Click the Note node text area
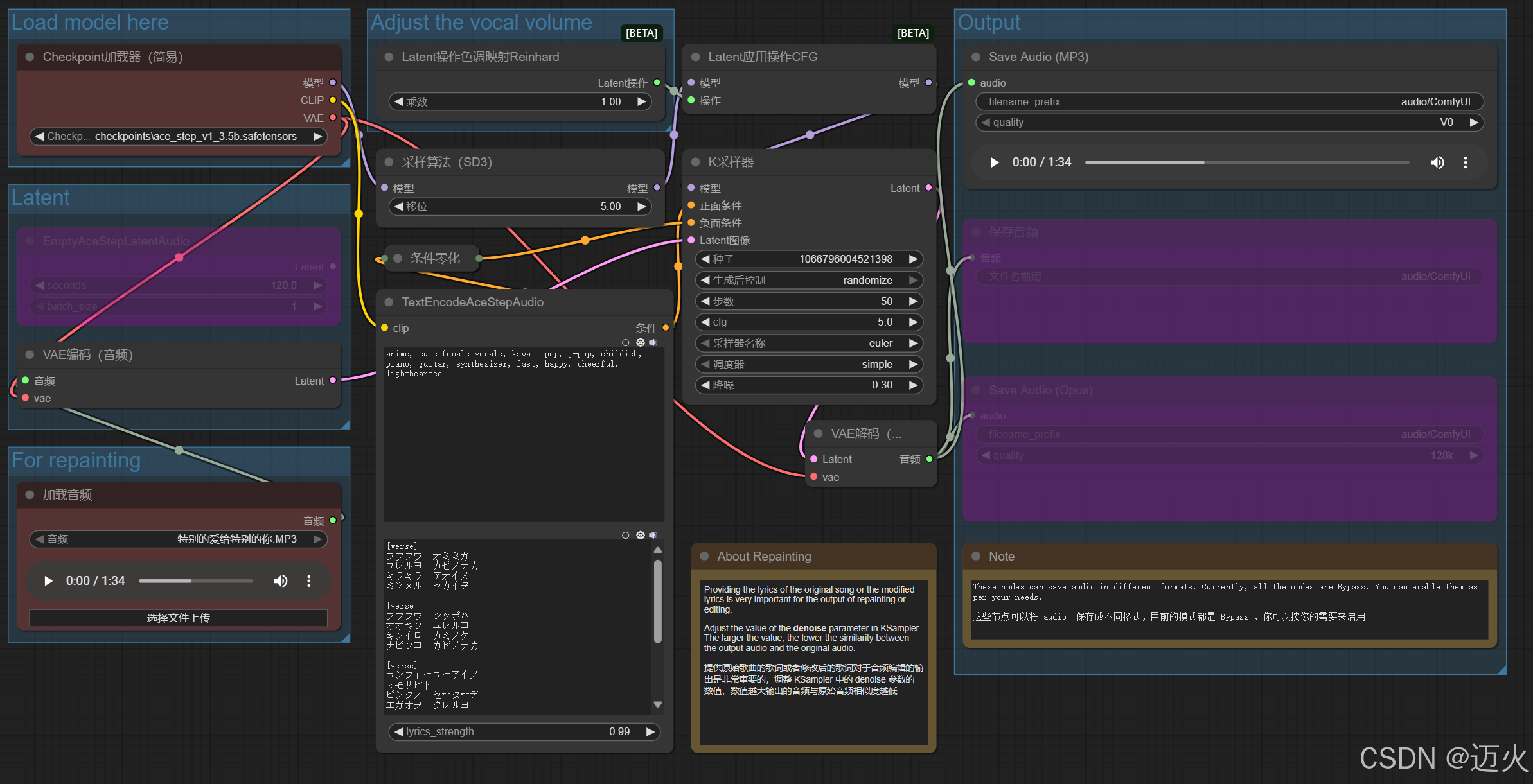Screen dimensions: 1533x784 tap(1230, 609)
